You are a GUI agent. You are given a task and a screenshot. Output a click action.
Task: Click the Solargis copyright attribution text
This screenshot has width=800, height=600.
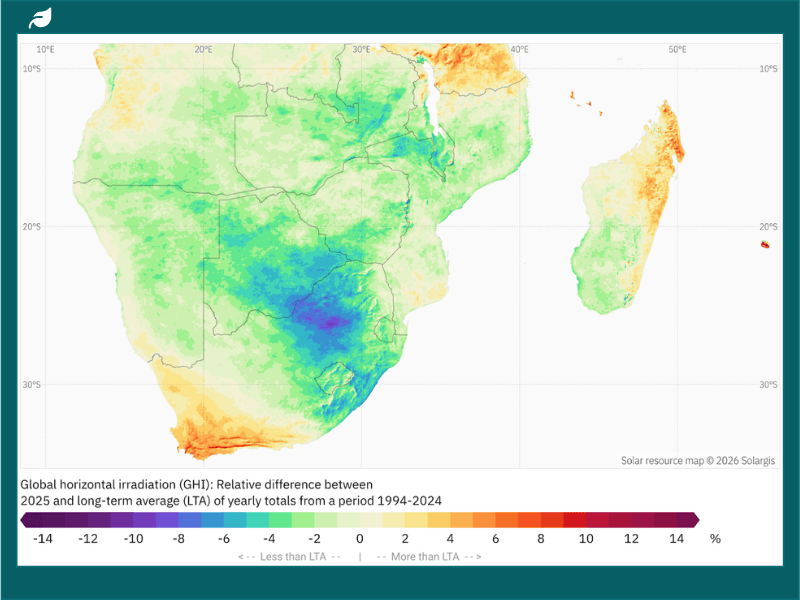697,460
